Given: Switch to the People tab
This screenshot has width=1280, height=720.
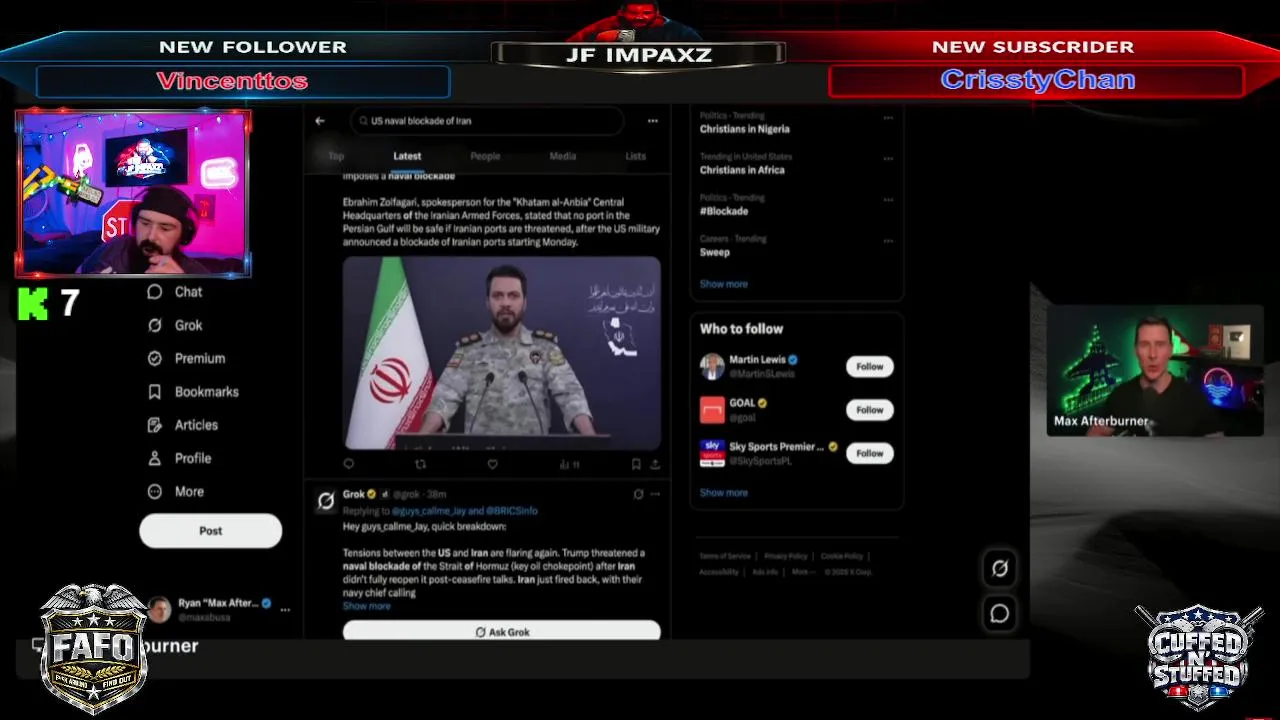Looking at the screenshot, I should click(x=485, y=156).
